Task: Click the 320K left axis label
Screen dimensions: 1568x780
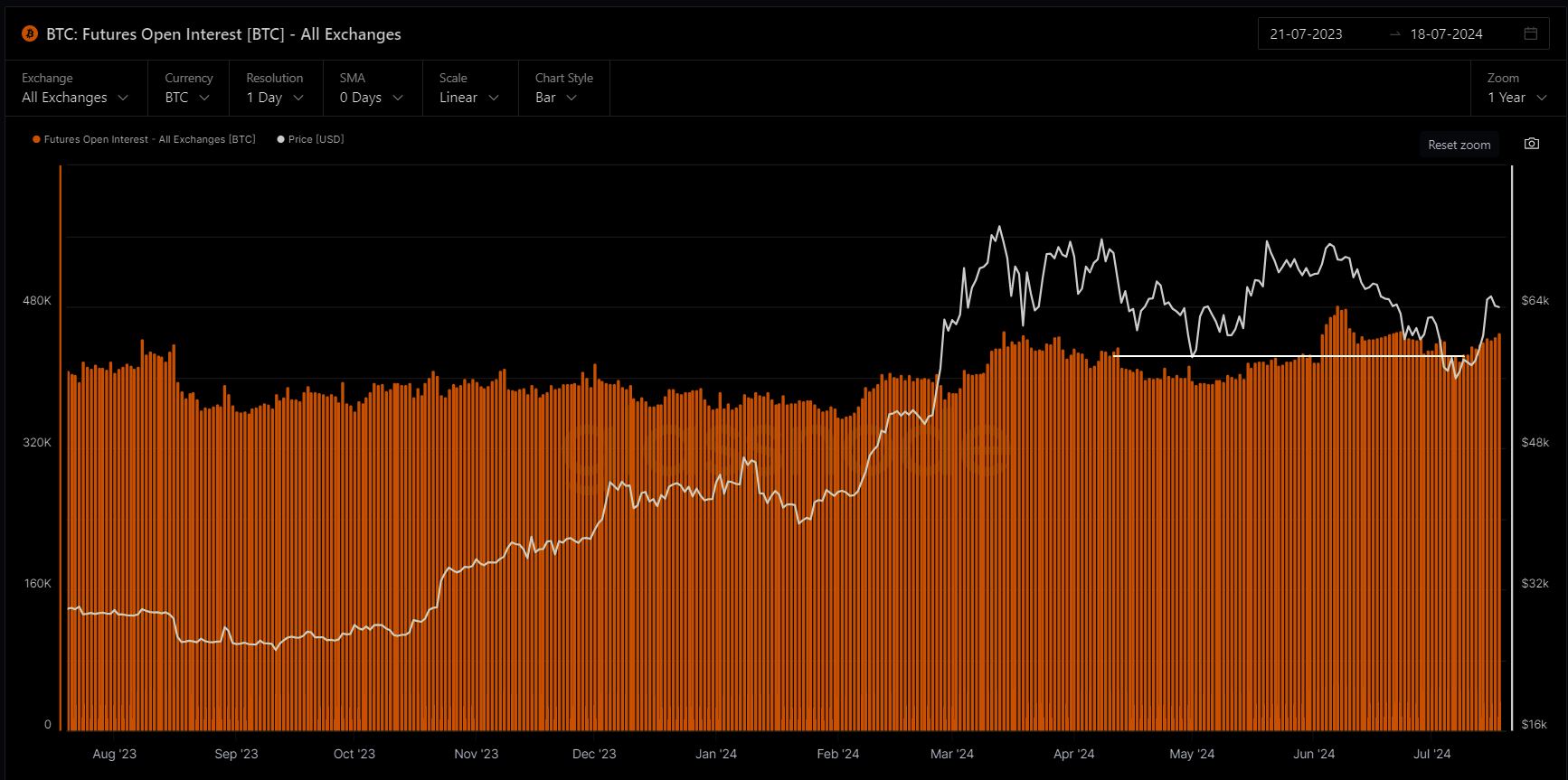Action: pos(37,442)
